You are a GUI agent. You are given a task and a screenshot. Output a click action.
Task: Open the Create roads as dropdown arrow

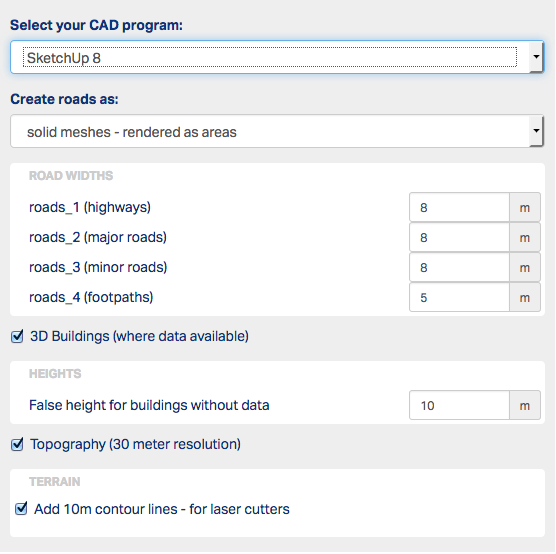point(536,131)
